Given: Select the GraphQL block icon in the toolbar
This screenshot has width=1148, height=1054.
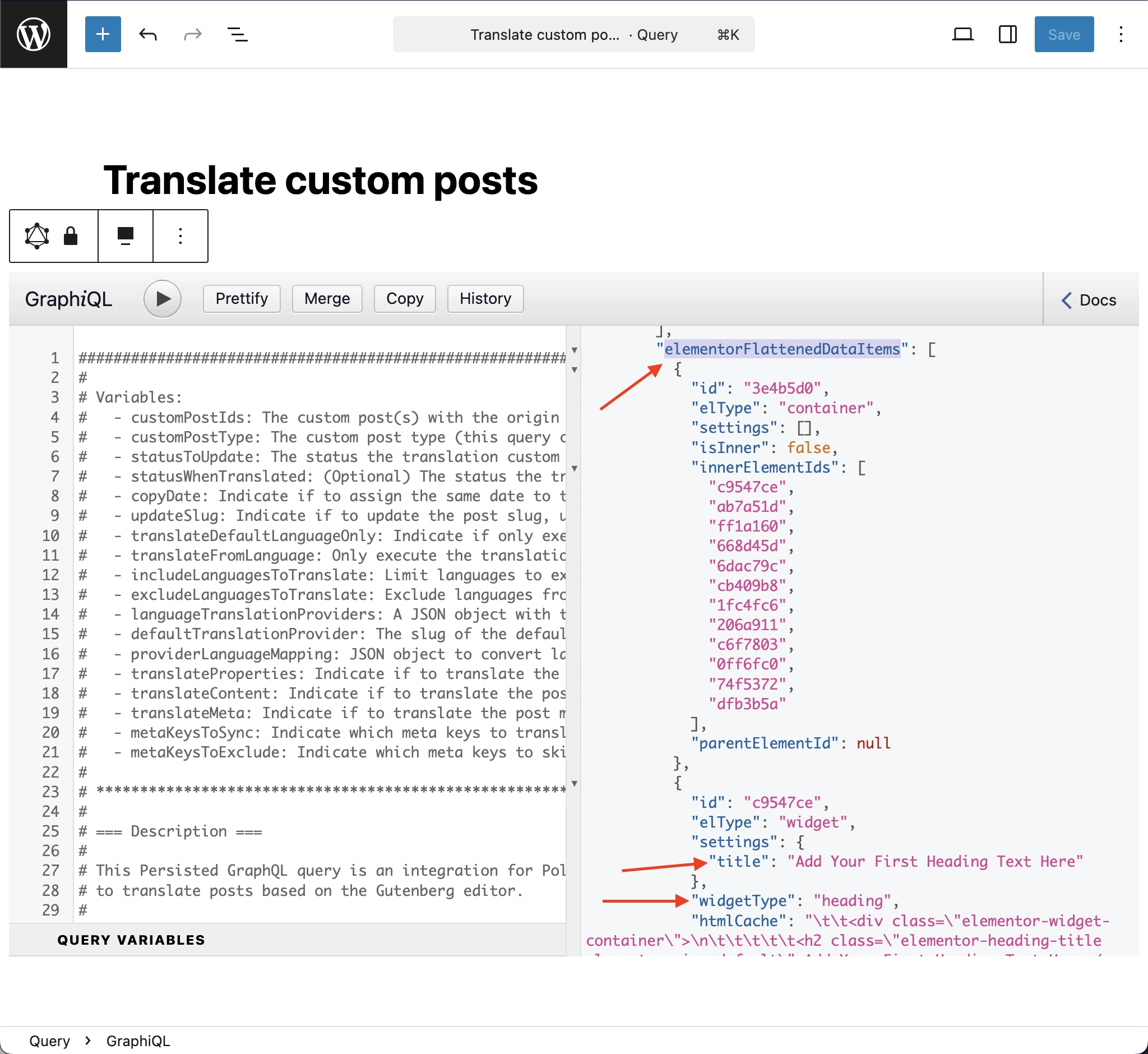Looking at the screenshot, I should click(36, 235).
